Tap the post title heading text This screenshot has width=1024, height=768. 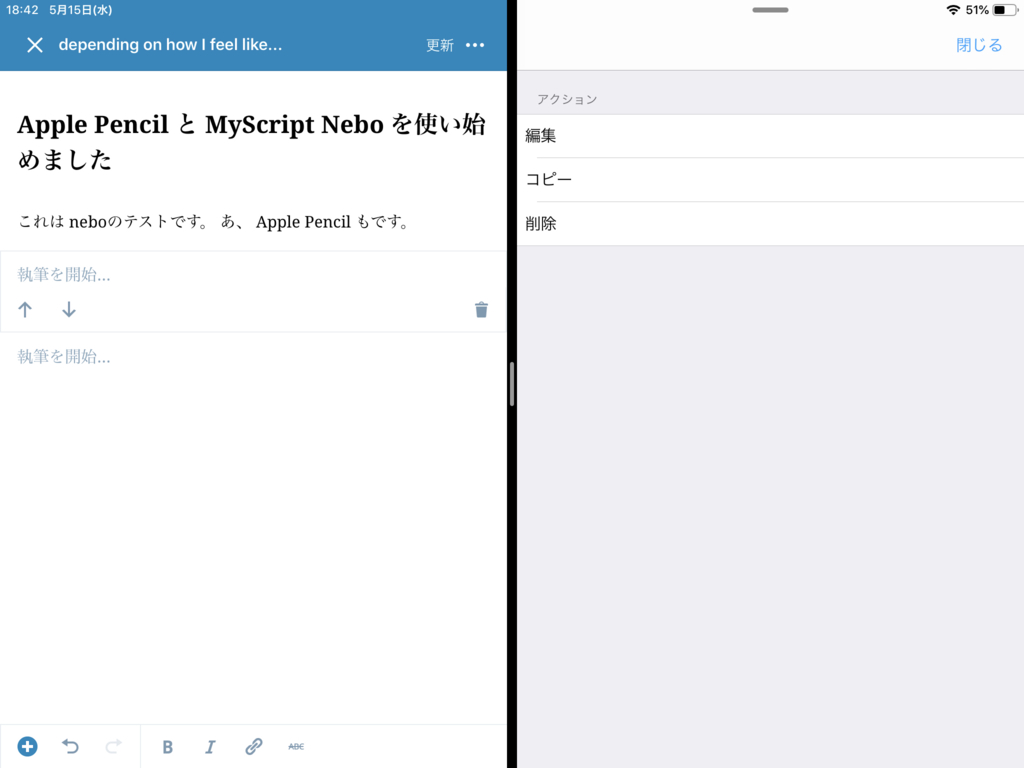click(x=251, y=142)
